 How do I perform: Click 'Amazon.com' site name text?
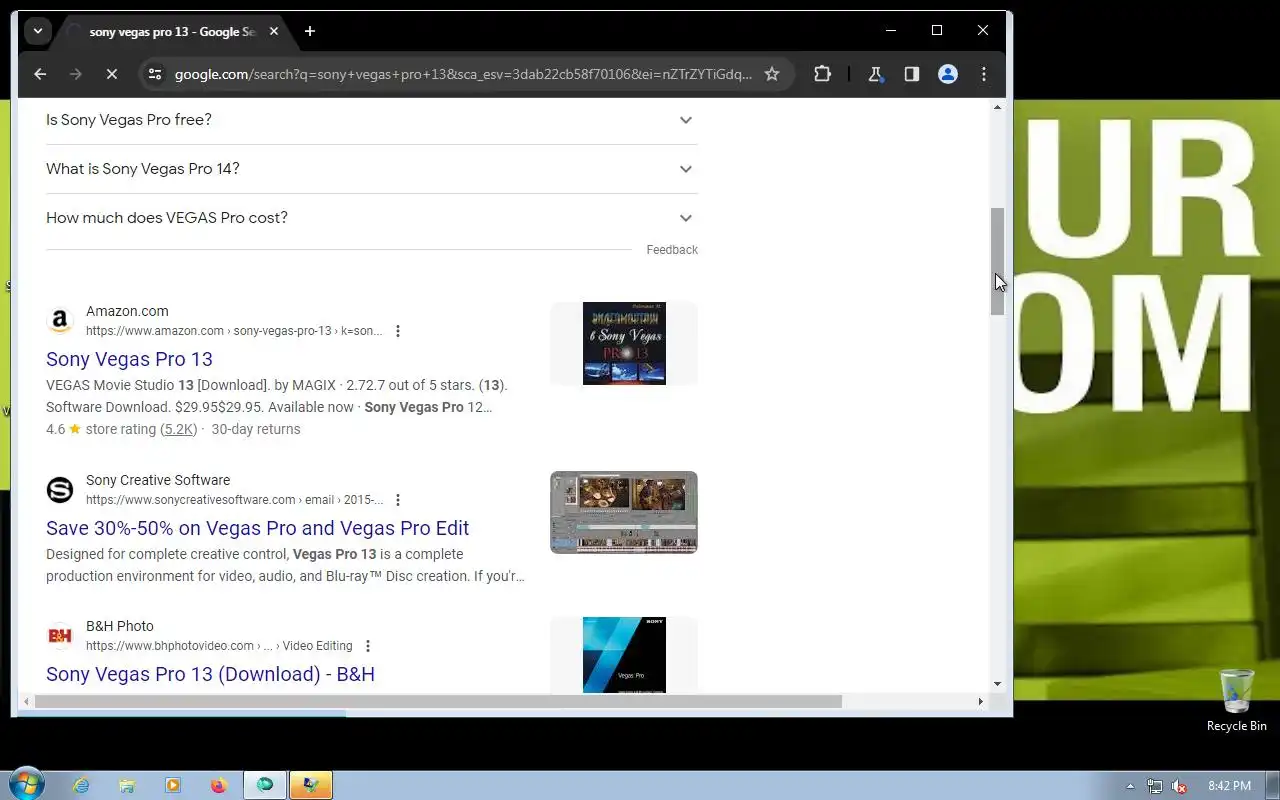(x=127, y=311)
